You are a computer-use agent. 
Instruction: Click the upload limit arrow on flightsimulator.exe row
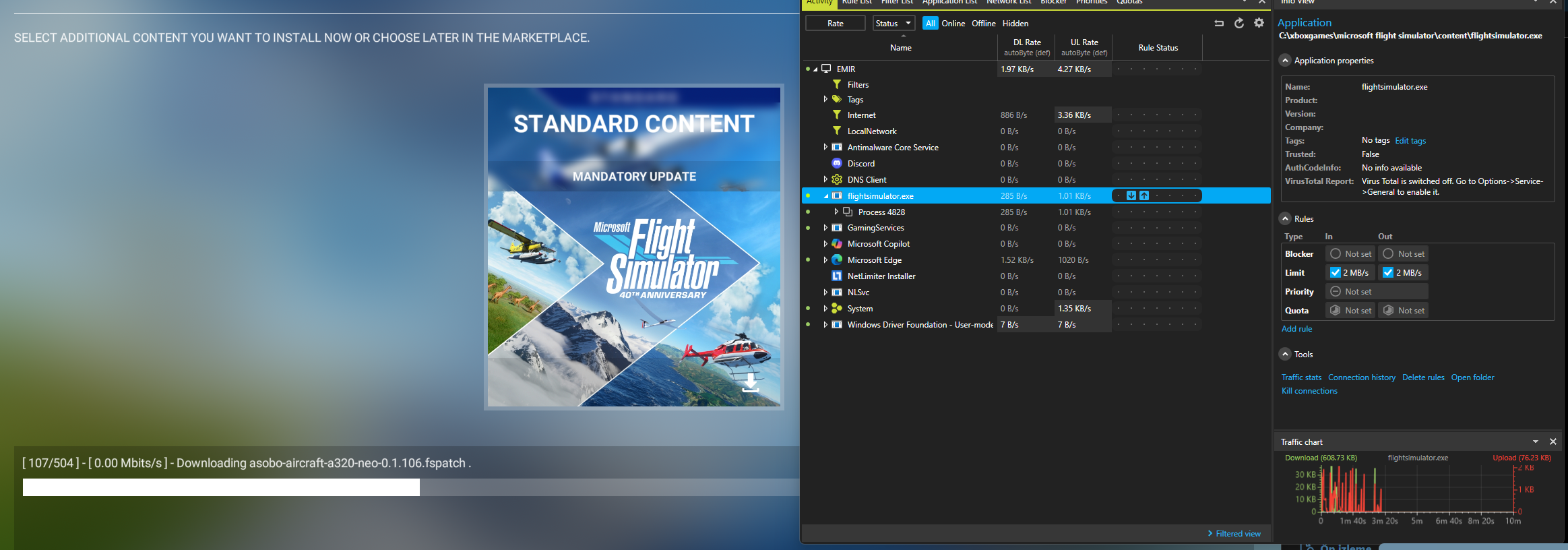1144,196
